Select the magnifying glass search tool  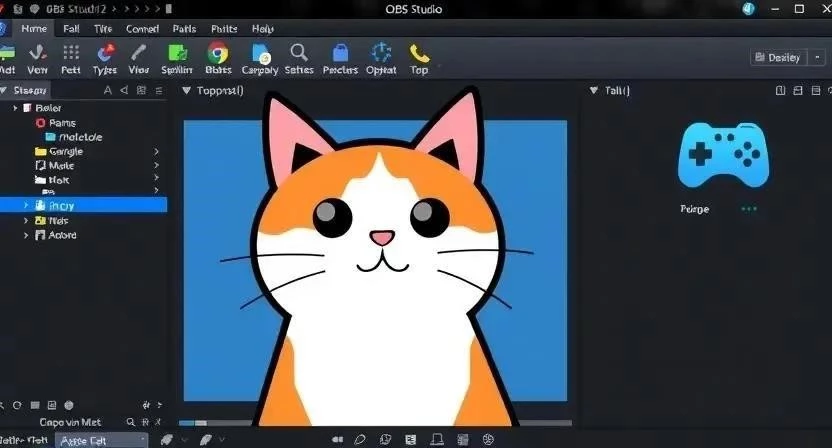[298, 53]
